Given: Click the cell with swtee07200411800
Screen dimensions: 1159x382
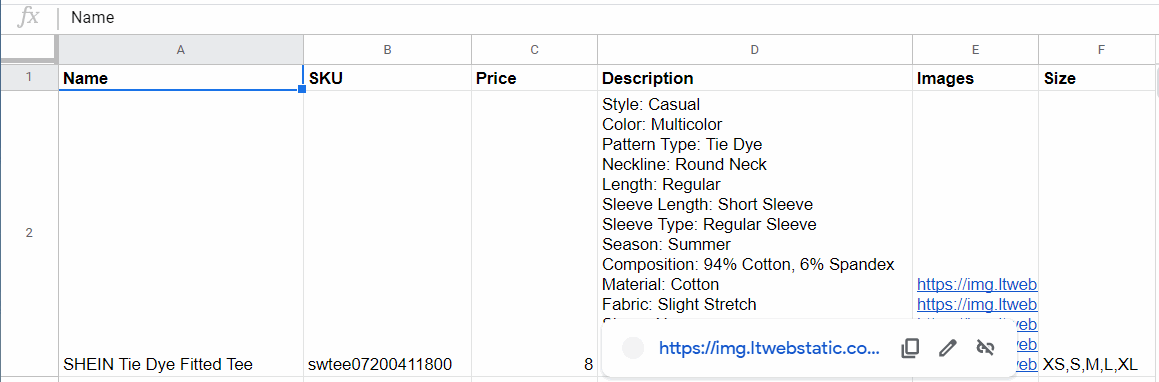Looking at the screenshot, I should tap(387, 233).
